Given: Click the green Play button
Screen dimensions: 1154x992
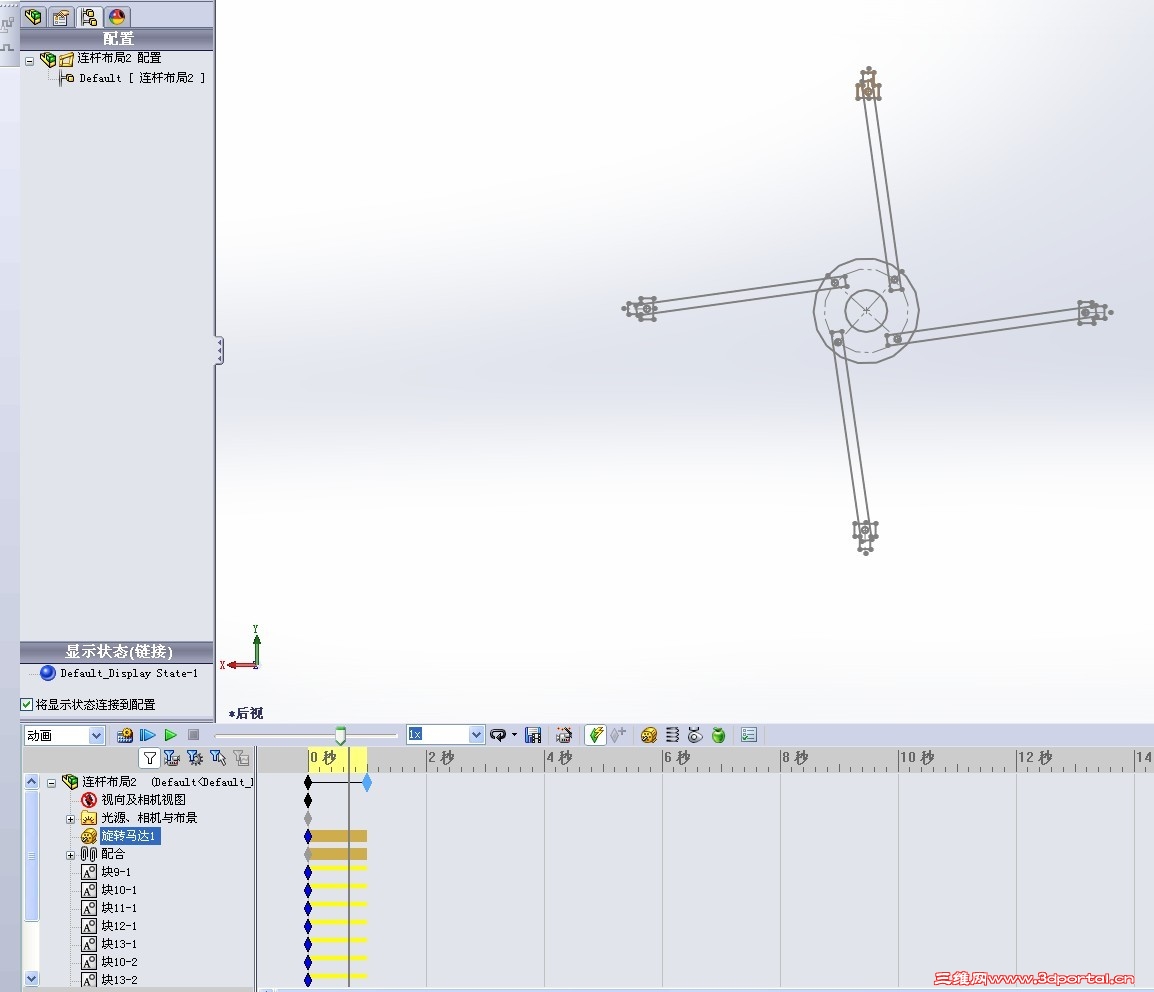Looking at the screenshot, I should [x=171, y=735].
